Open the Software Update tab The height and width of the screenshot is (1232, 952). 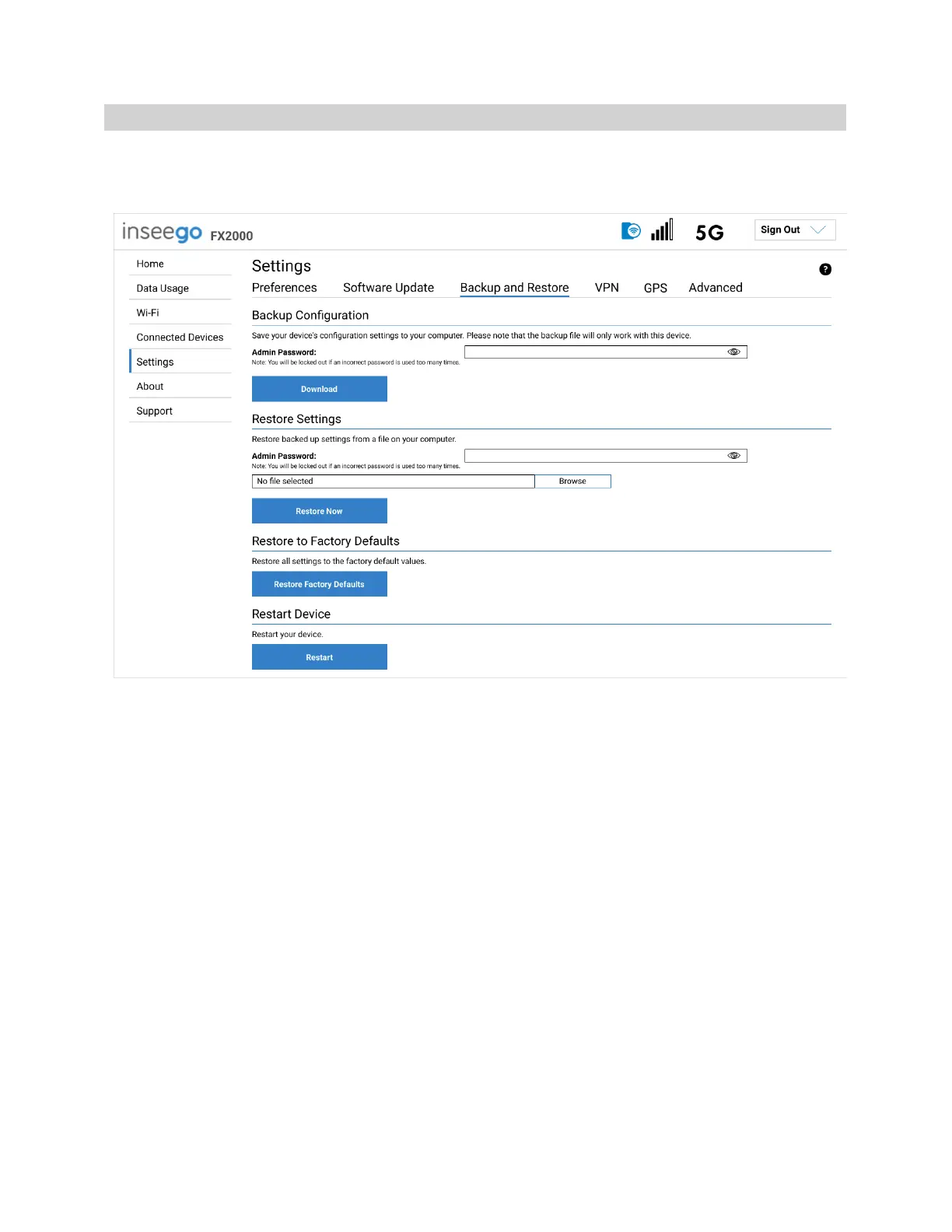click(389, 288)
